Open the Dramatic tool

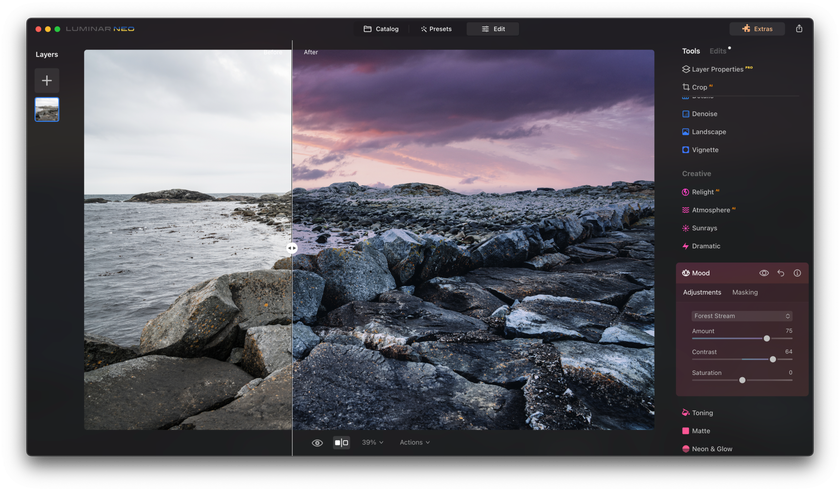coord(701,246)
